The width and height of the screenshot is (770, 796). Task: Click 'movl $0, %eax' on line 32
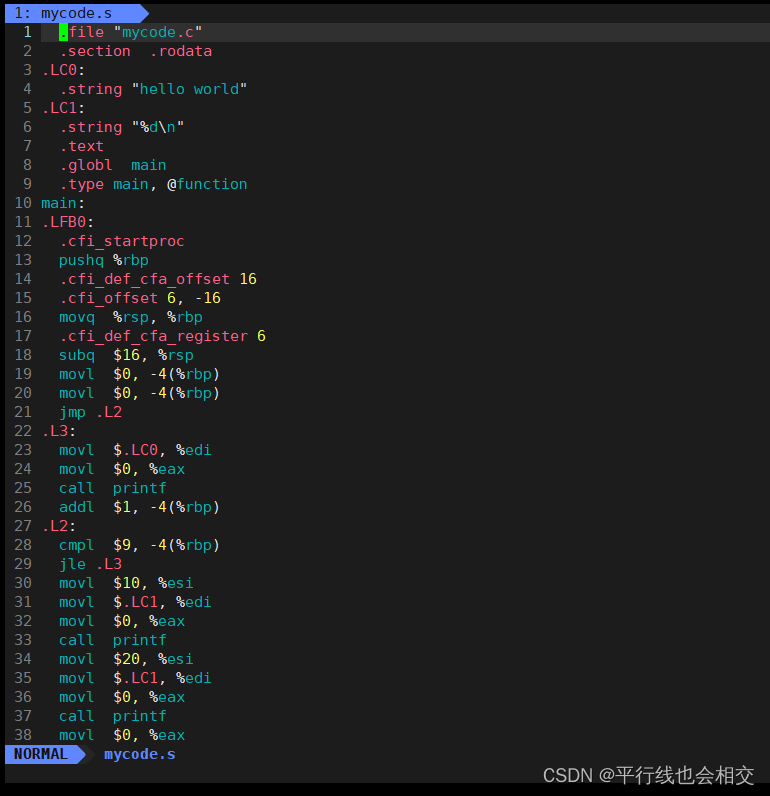click(x=122, y=621)
